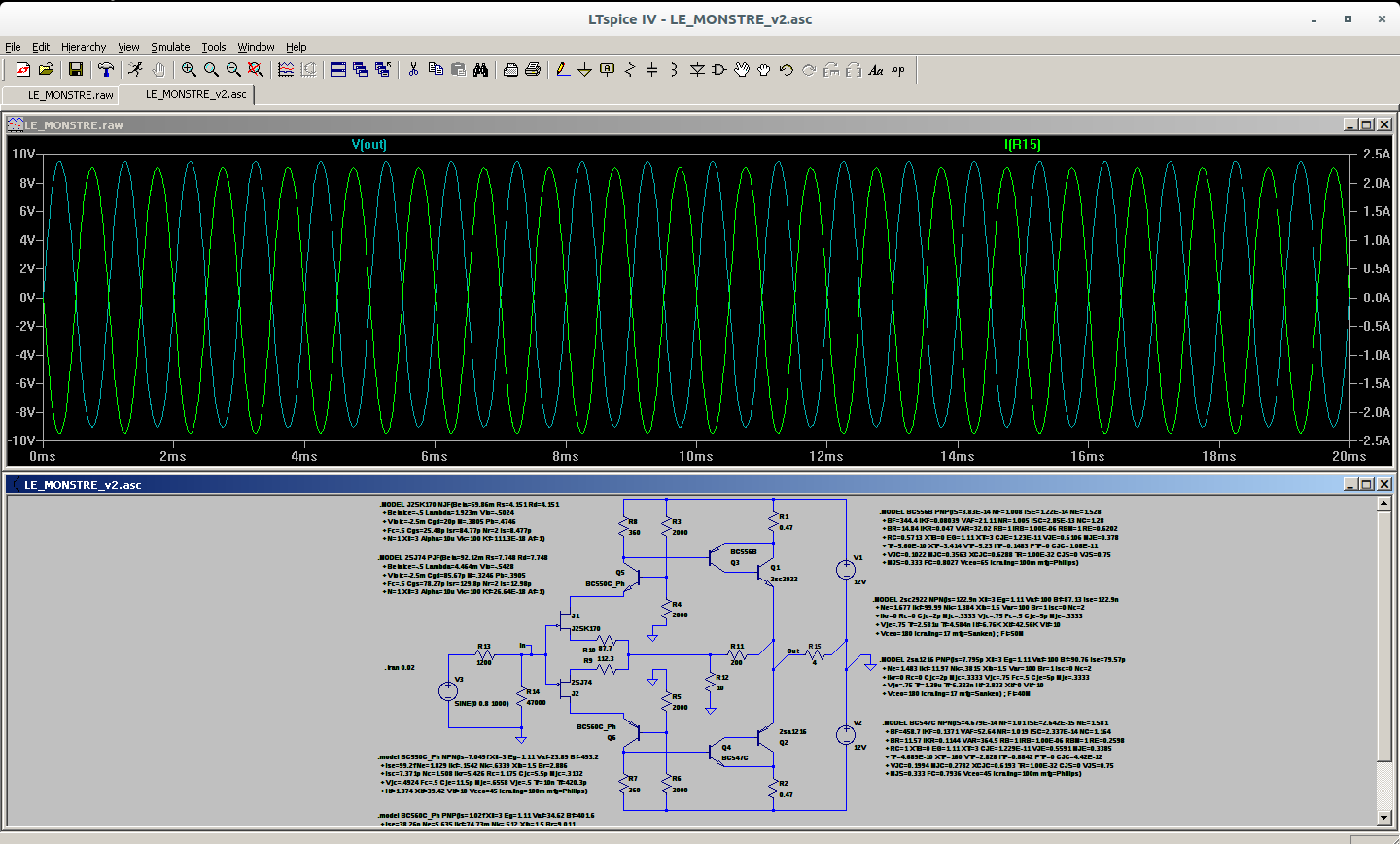The height and width of the screenshot is (844, 1400).
Task: Select the Draw Wire pencil tool
Action: point(563,69)
